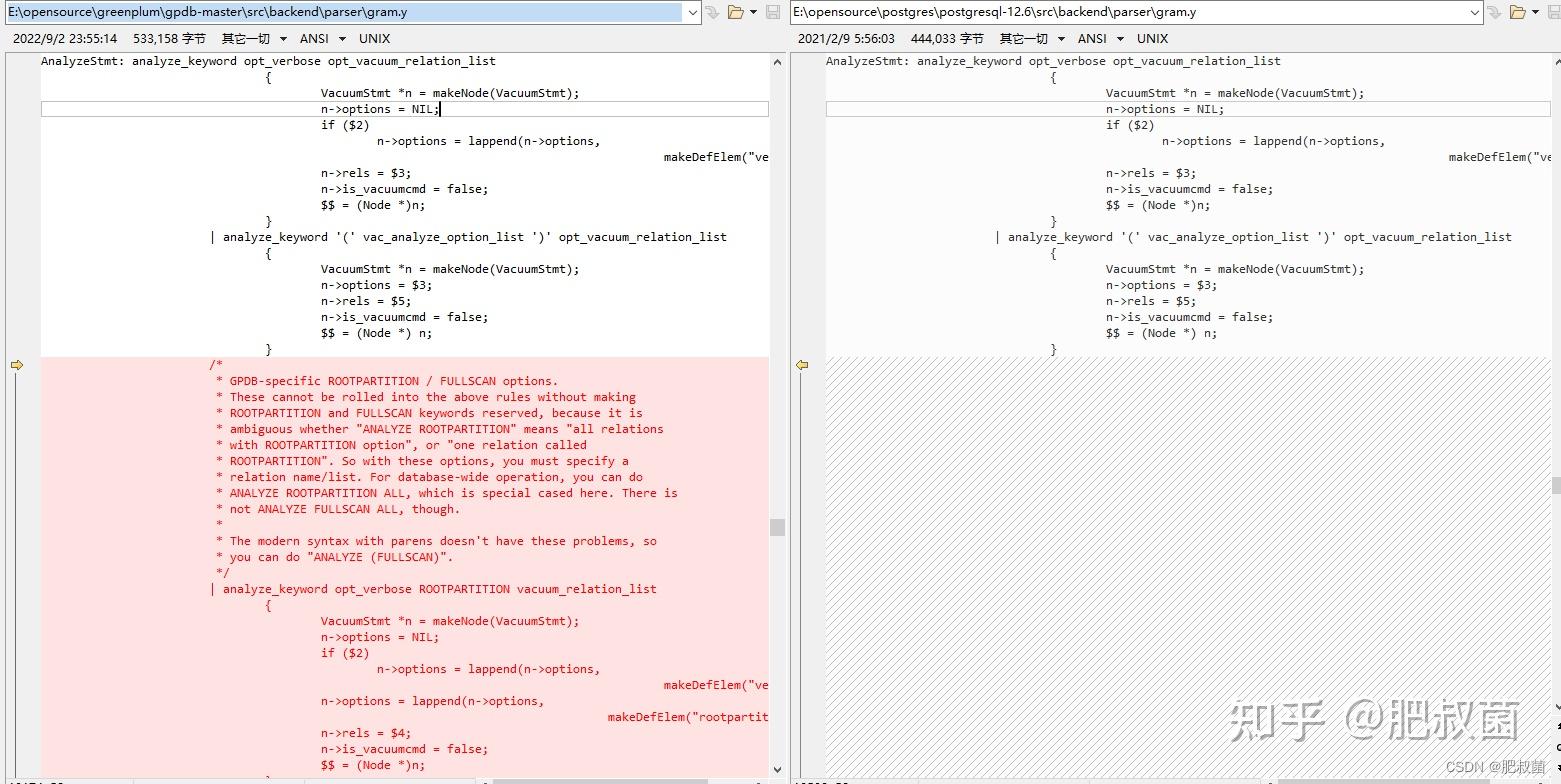Click the right pane recent-file reload arrow icon
This screenshot has height=784, width=1561.
(1493, 12)
